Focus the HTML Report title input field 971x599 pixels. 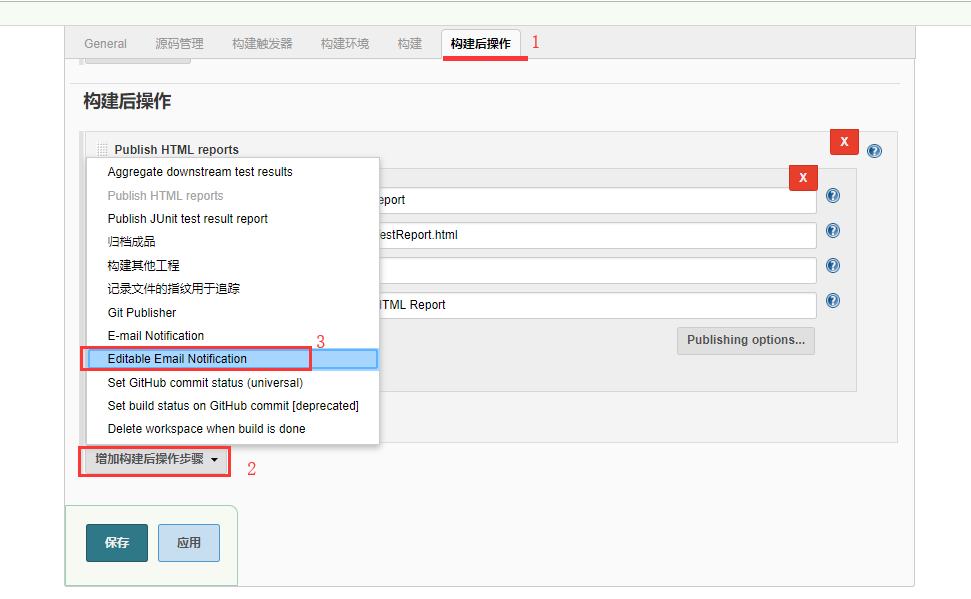click(597, 305)
